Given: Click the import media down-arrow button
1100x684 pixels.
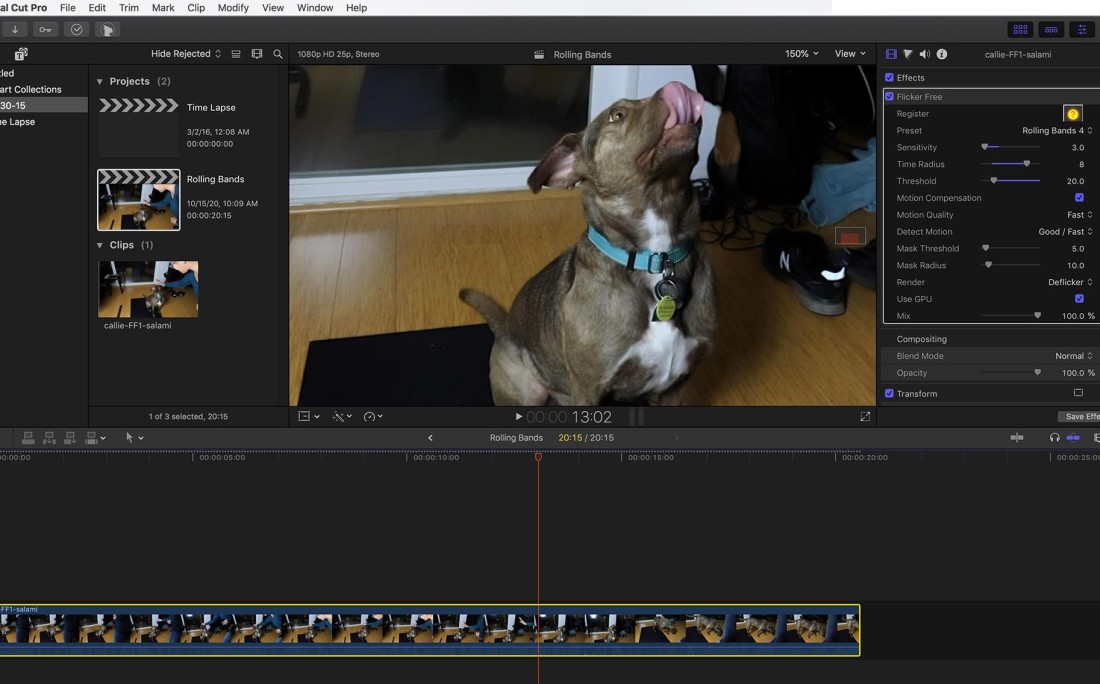Looking at the screenshot, I should (15, 30).
